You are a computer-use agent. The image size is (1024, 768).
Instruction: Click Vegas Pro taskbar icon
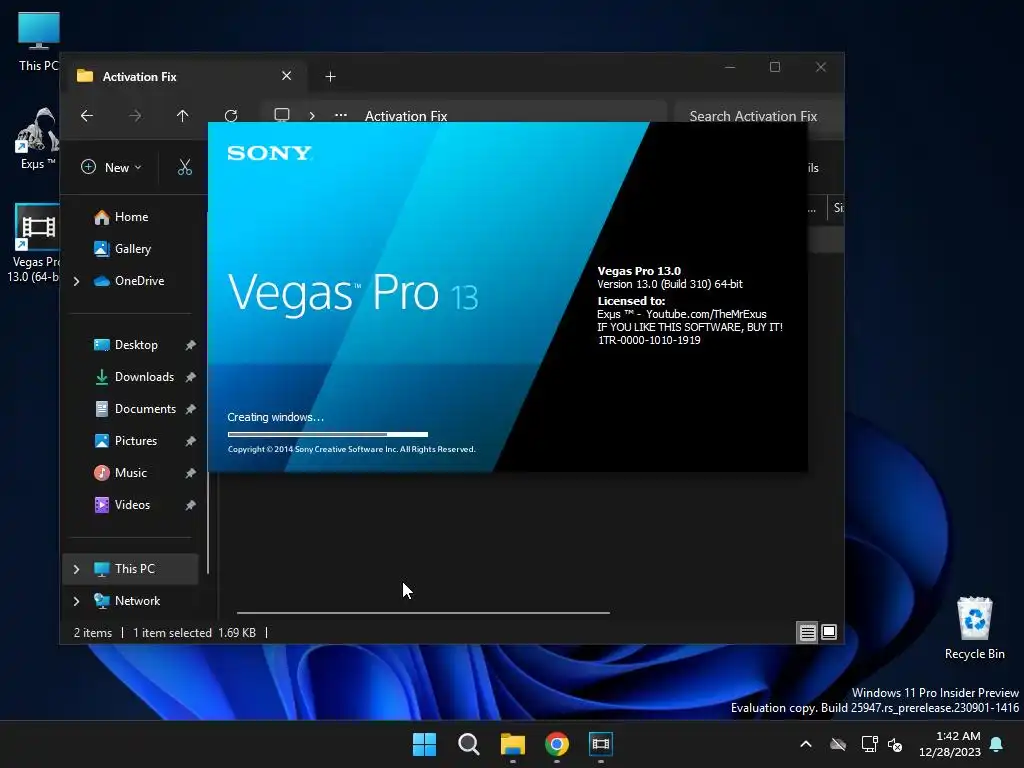(601, 744)
